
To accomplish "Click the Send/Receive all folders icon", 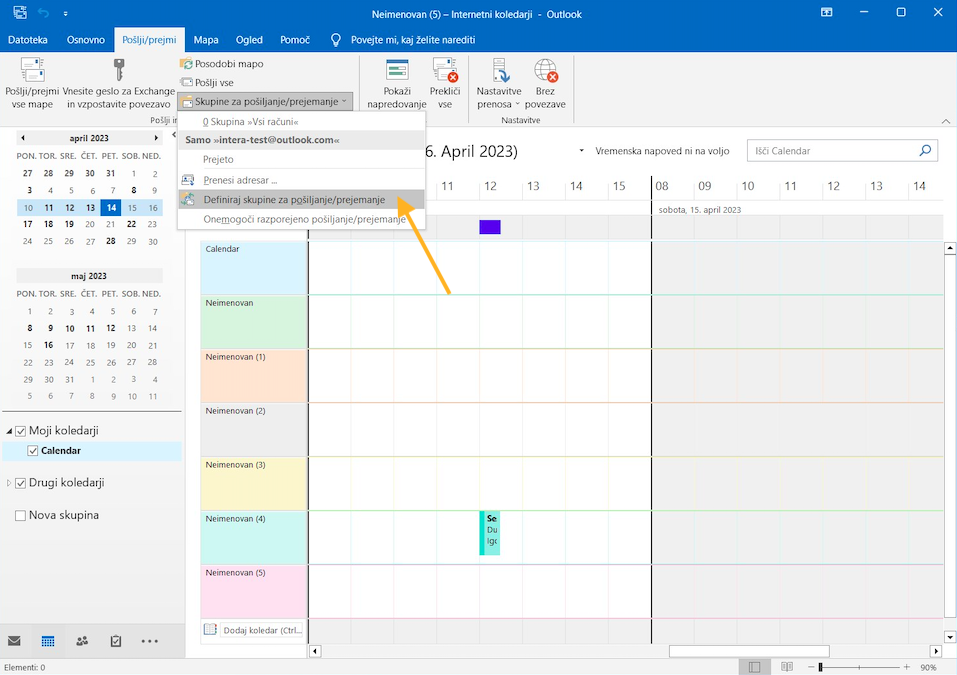I will coord(32,70).
